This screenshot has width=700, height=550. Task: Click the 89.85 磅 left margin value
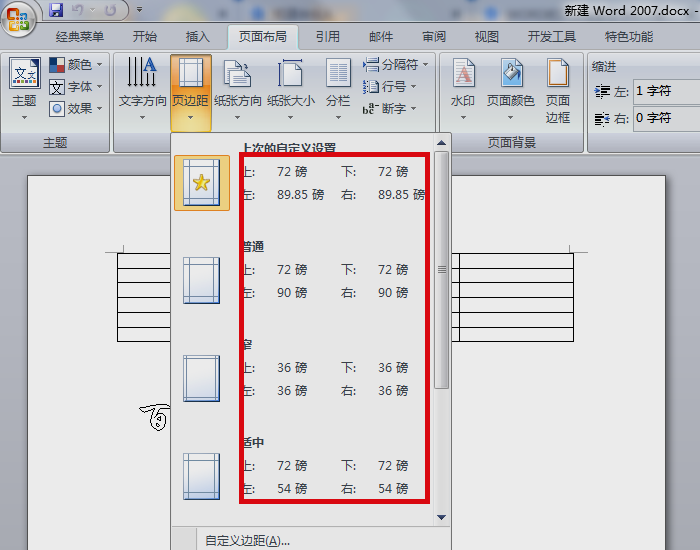(300, 195)
